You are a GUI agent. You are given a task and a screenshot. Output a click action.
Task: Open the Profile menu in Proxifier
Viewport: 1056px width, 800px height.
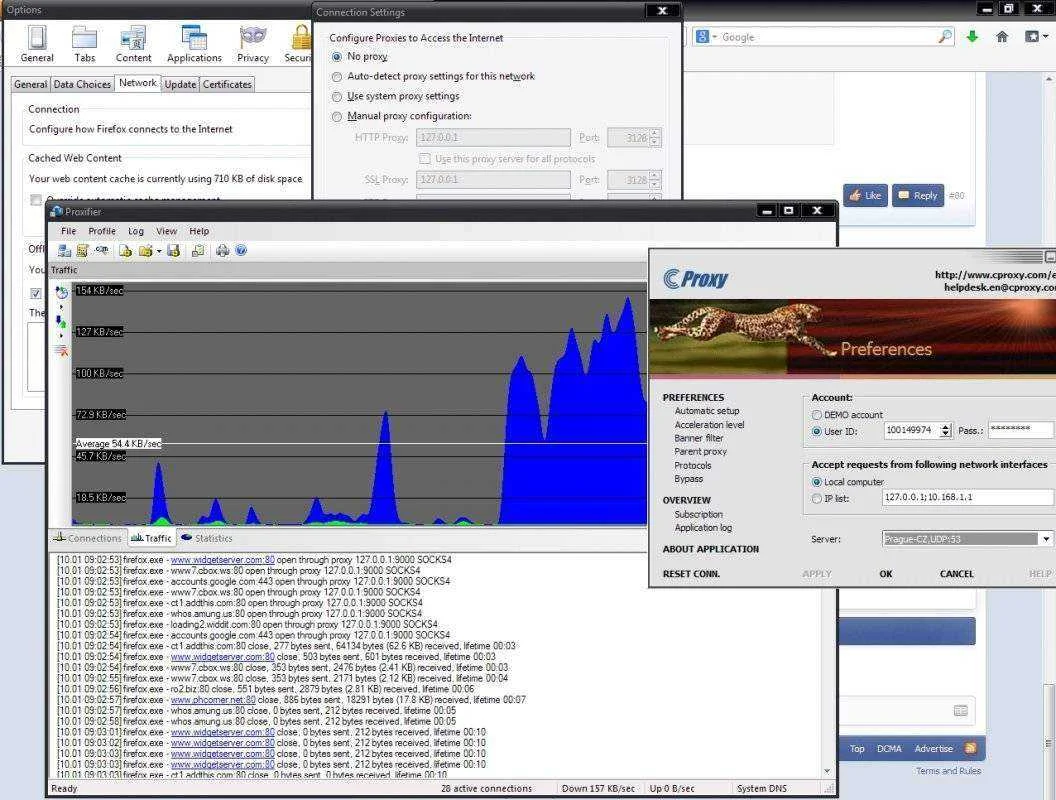point(102,231)
